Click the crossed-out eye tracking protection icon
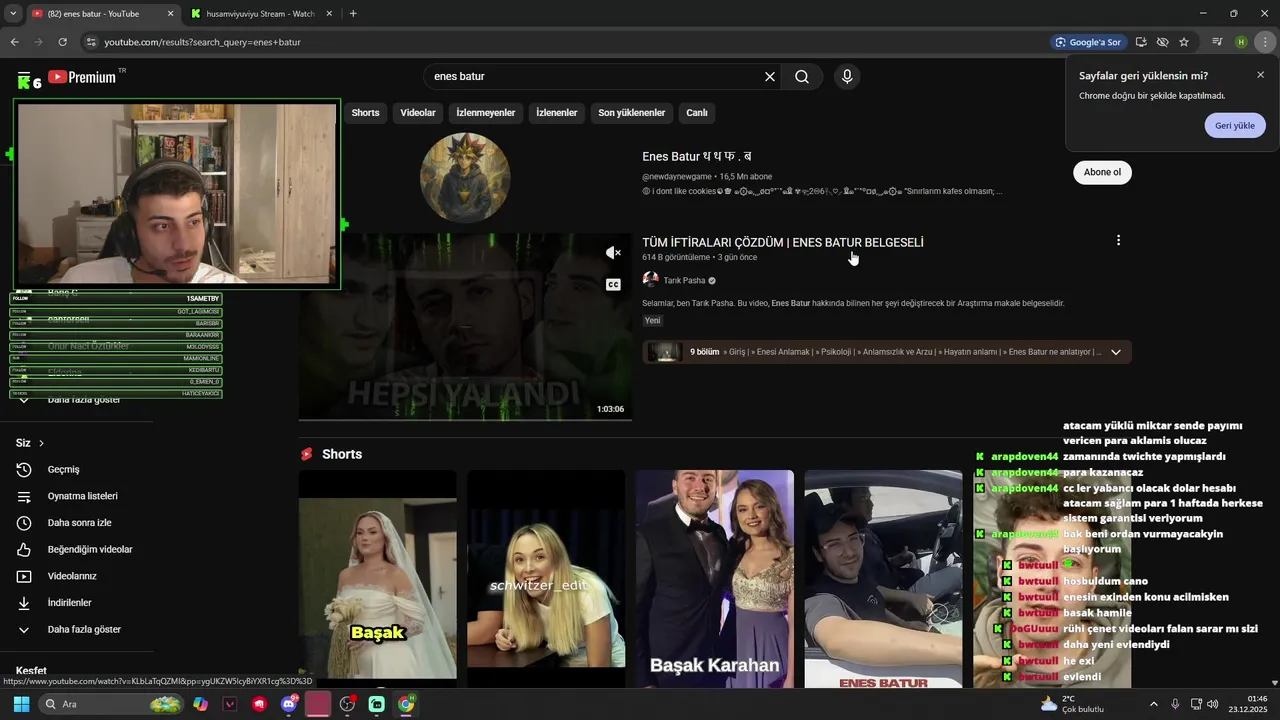The width and height of the screenshot is (1280, 720). pos(1162,42)
